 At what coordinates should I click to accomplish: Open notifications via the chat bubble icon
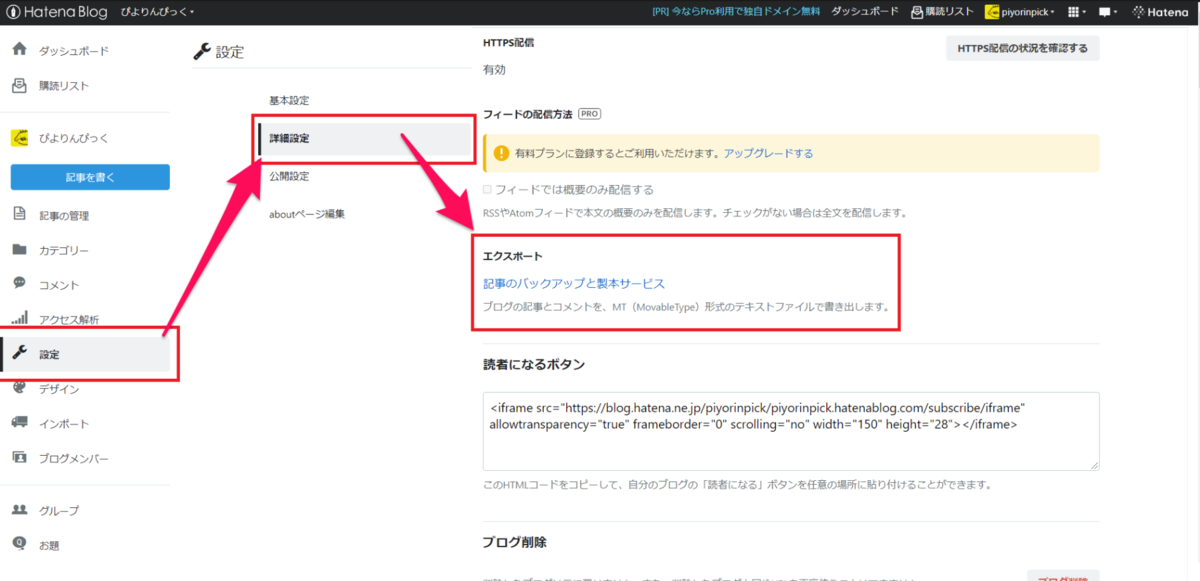pos(1105,12)
